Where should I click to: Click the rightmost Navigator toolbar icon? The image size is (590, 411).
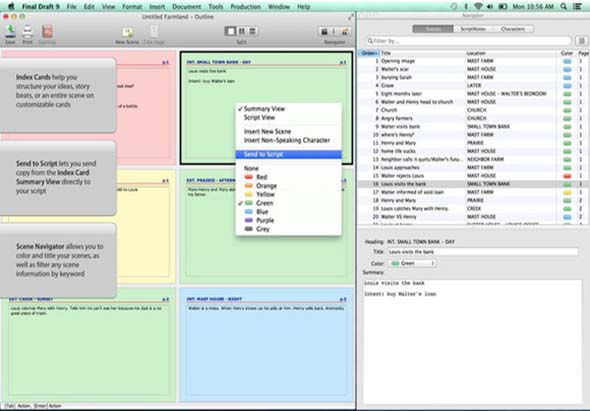[345, 32]
